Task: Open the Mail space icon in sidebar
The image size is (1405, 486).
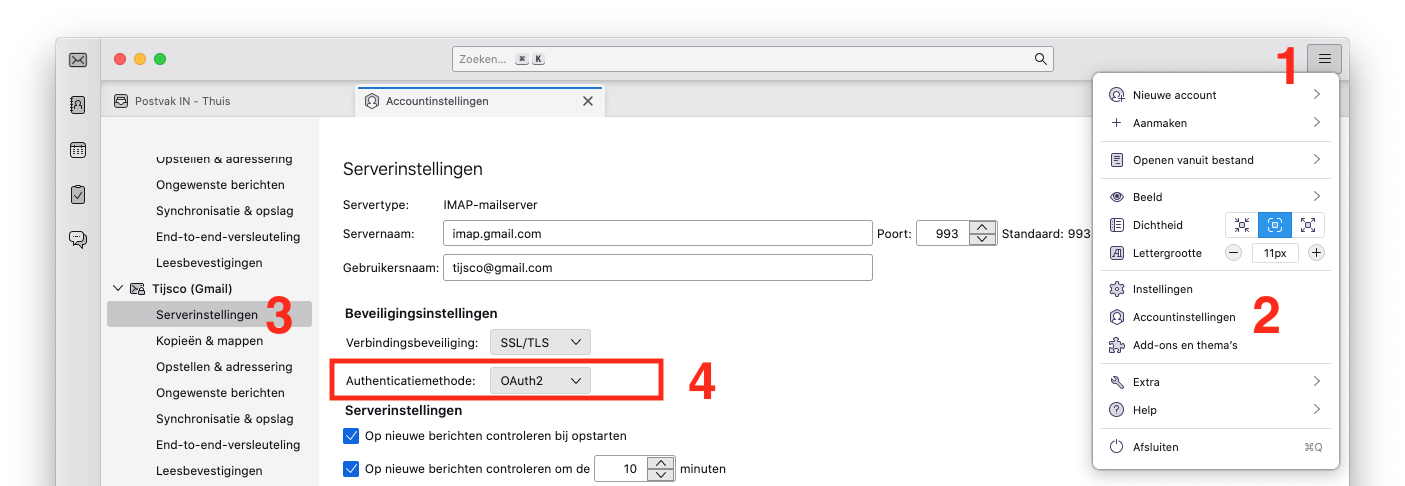Action: tap(78, 60)
